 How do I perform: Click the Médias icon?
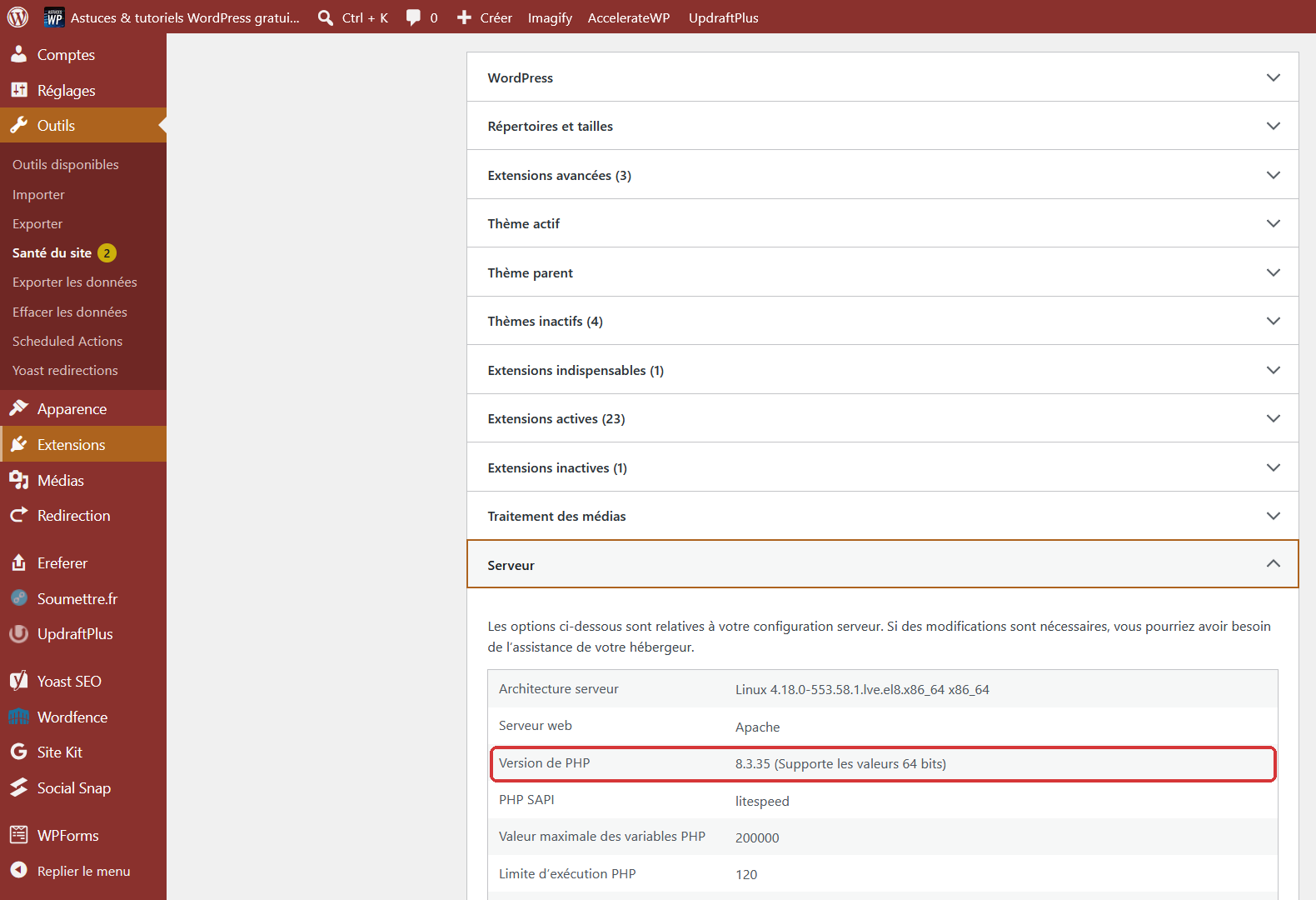(19, 480)
